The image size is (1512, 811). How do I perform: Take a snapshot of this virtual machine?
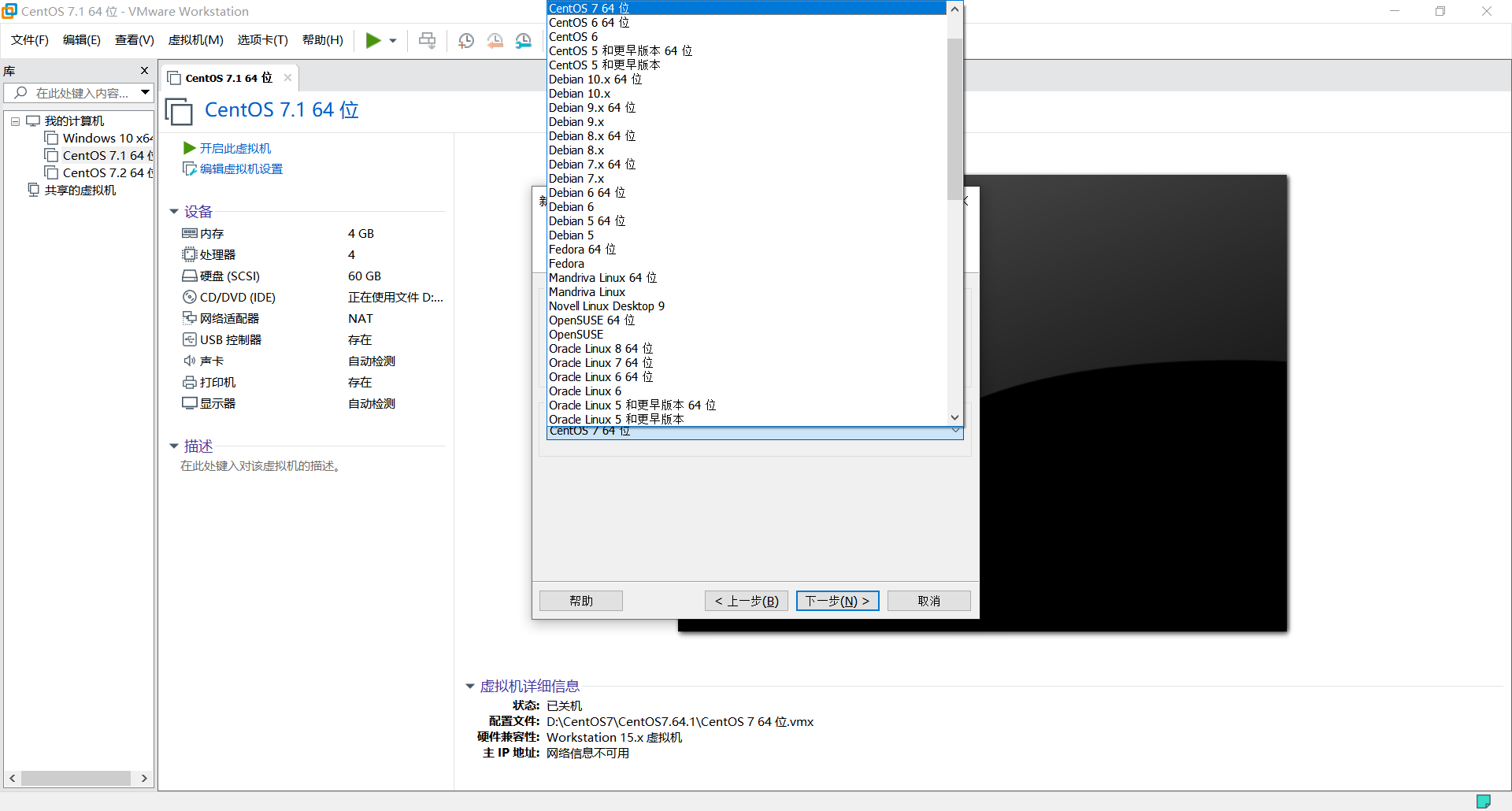click(466, 40)
